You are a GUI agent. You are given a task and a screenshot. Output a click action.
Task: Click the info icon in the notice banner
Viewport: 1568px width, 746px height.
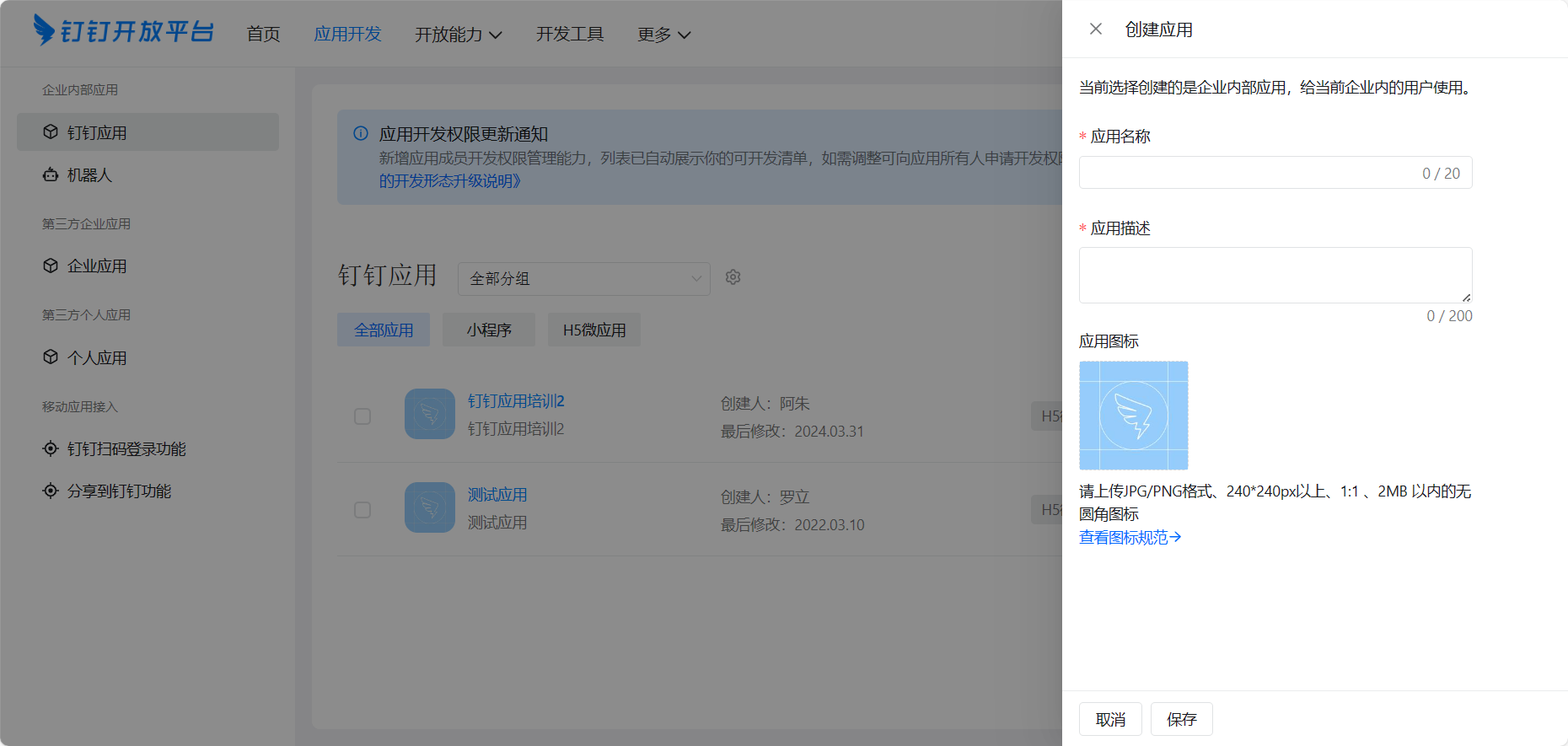(361, 133)
